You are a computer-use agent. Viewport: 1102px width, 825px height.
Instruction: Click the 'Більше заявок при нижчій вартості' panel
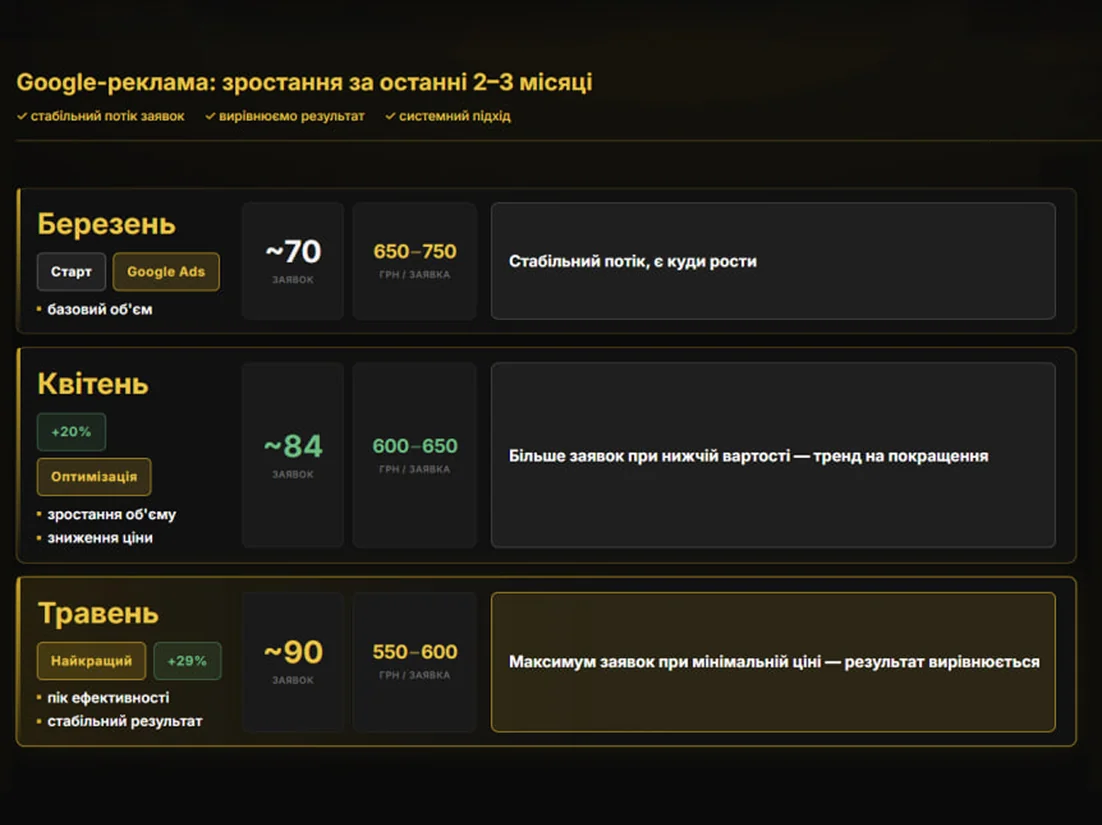point(773,455)
